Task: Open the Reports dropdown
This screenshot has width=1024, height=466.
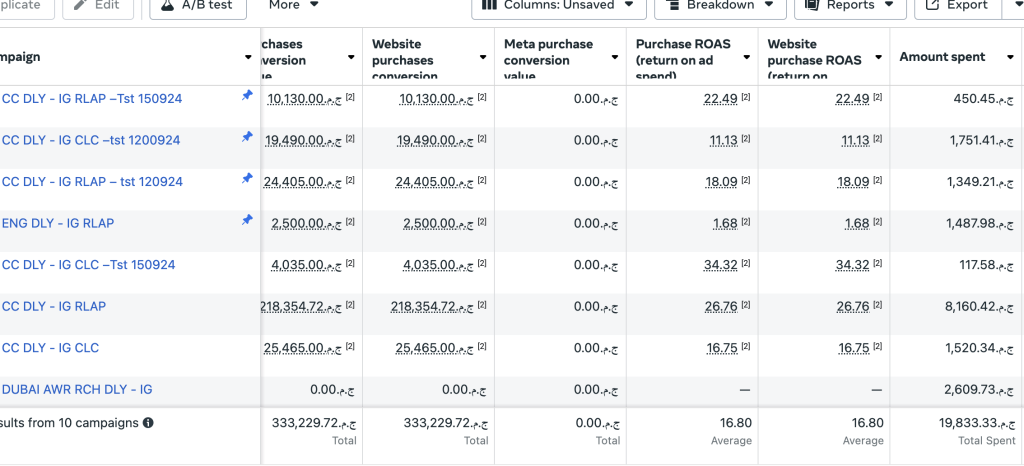Action: tap(849, 5)
